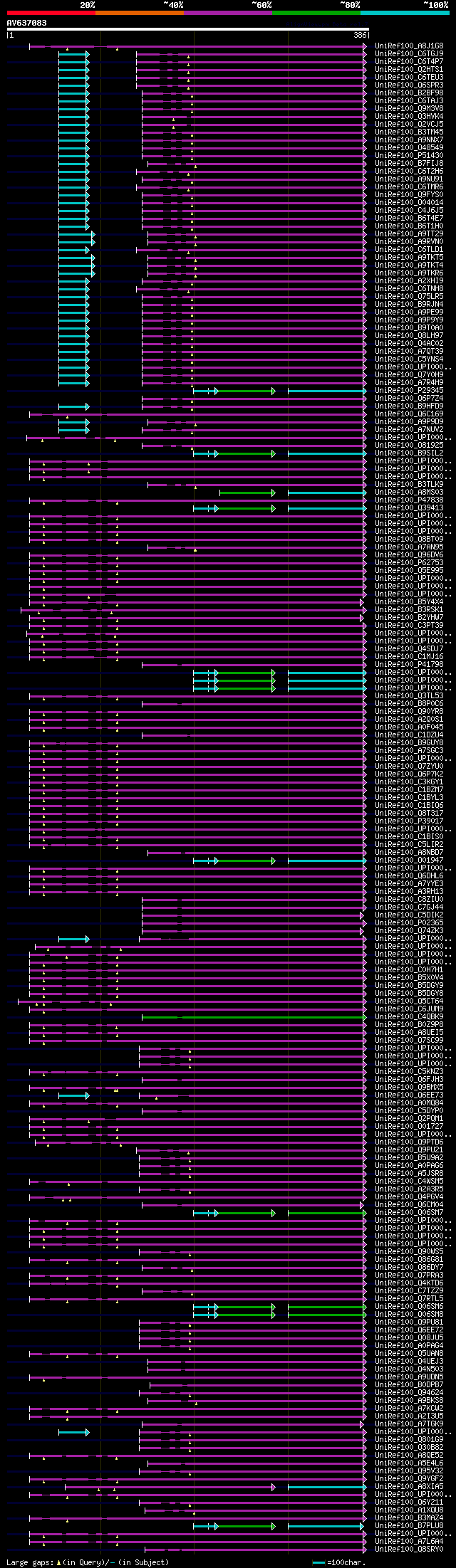The width and height of the screenshot is (456, 1568).
Task: Select the label UniRef100_Q90YR8
Action: click(409, 711)
